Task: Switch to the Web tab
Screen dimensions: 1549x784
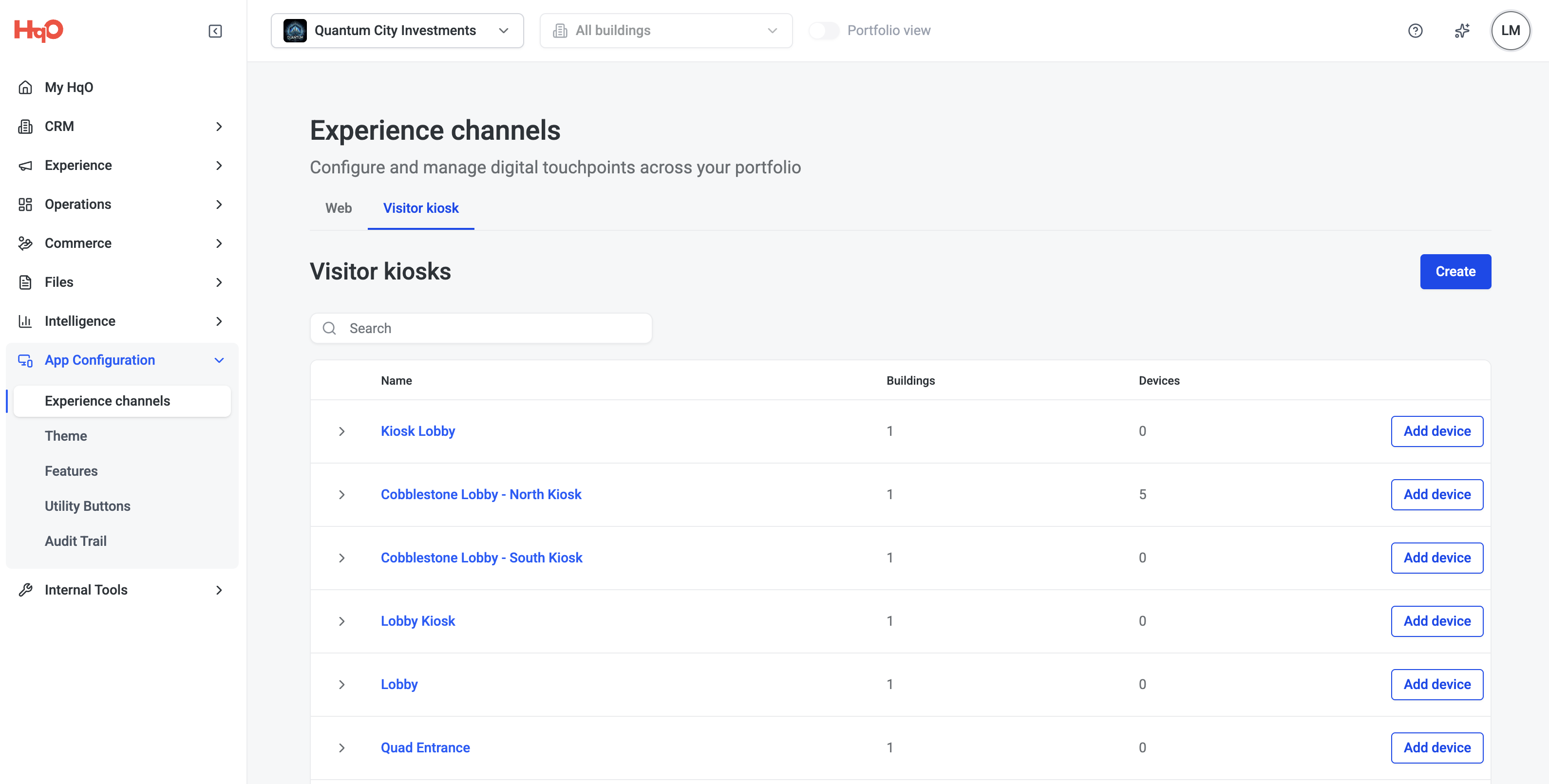Action: [339, 208]
